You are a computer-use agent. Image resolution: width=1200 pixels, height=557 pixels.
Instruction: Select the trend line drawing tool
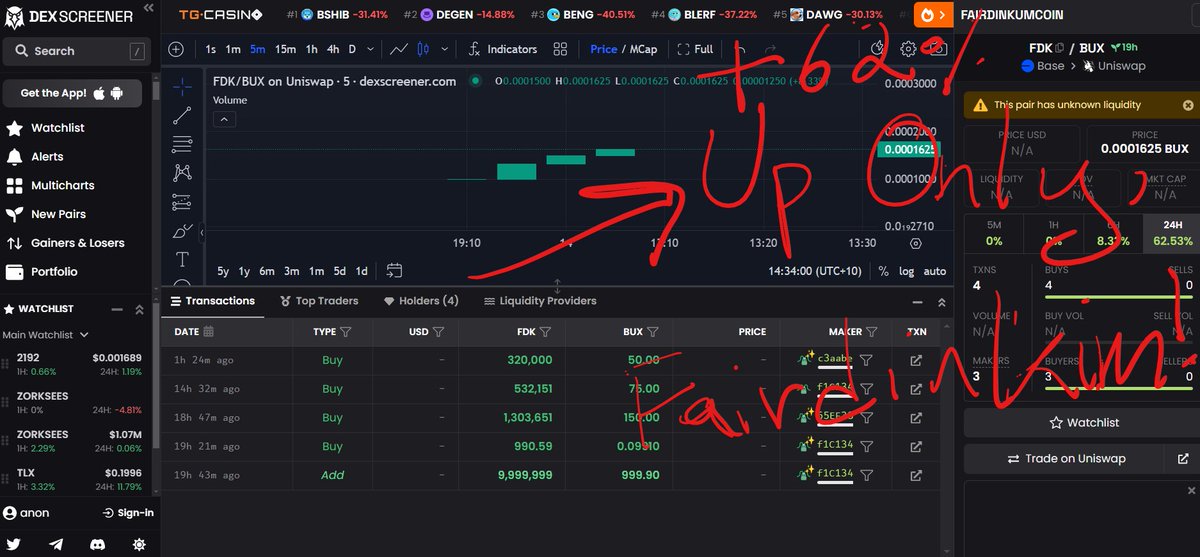pyautogui.click(x=182, y=116)
